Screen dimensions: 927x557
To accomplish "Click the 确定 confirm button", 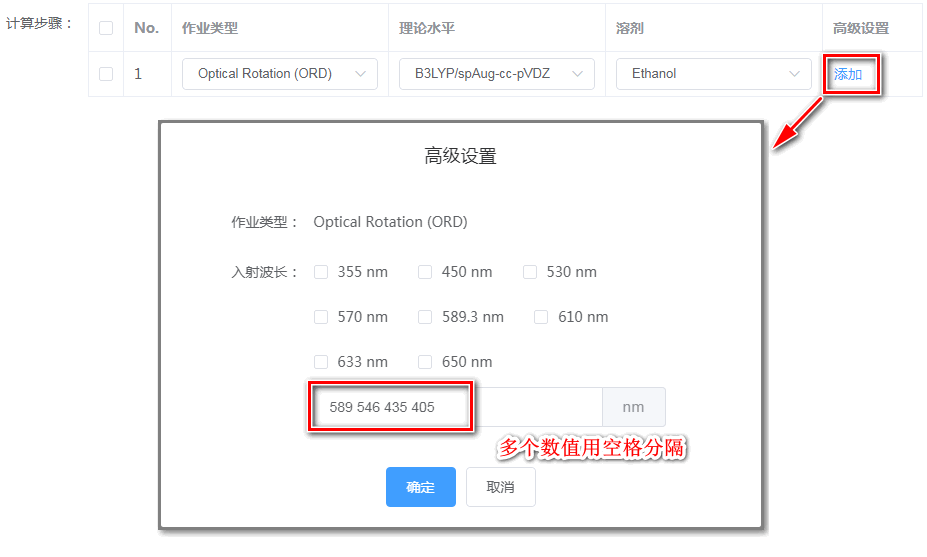I will click(421, 487).
